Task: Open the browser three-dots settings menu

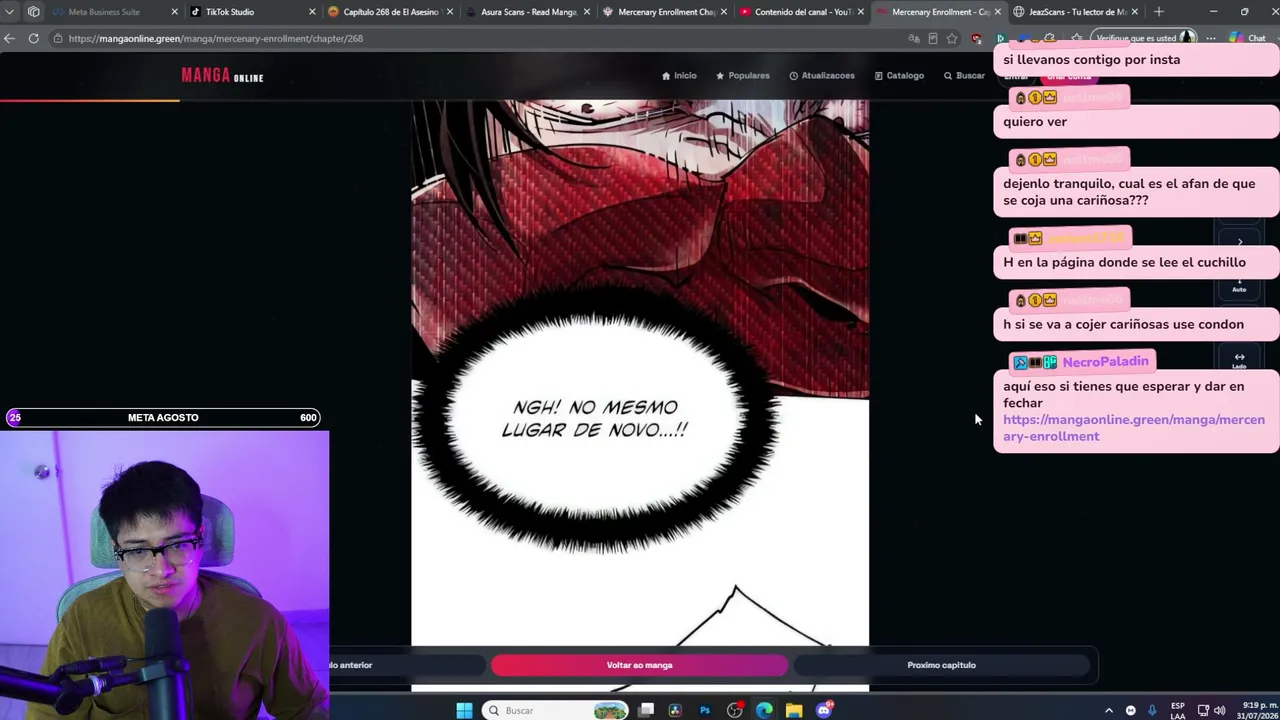Action: point(1211,38)
